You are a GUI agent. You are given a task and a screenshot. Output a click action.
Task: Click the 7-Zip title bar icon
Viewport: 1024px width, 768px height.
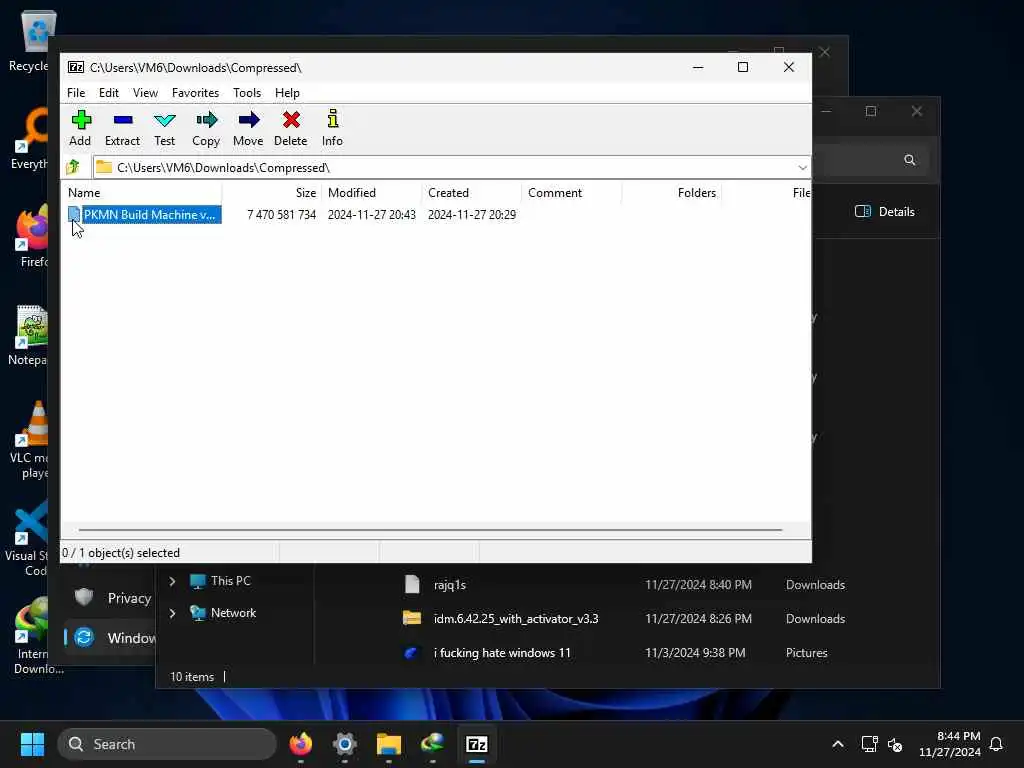76,67
